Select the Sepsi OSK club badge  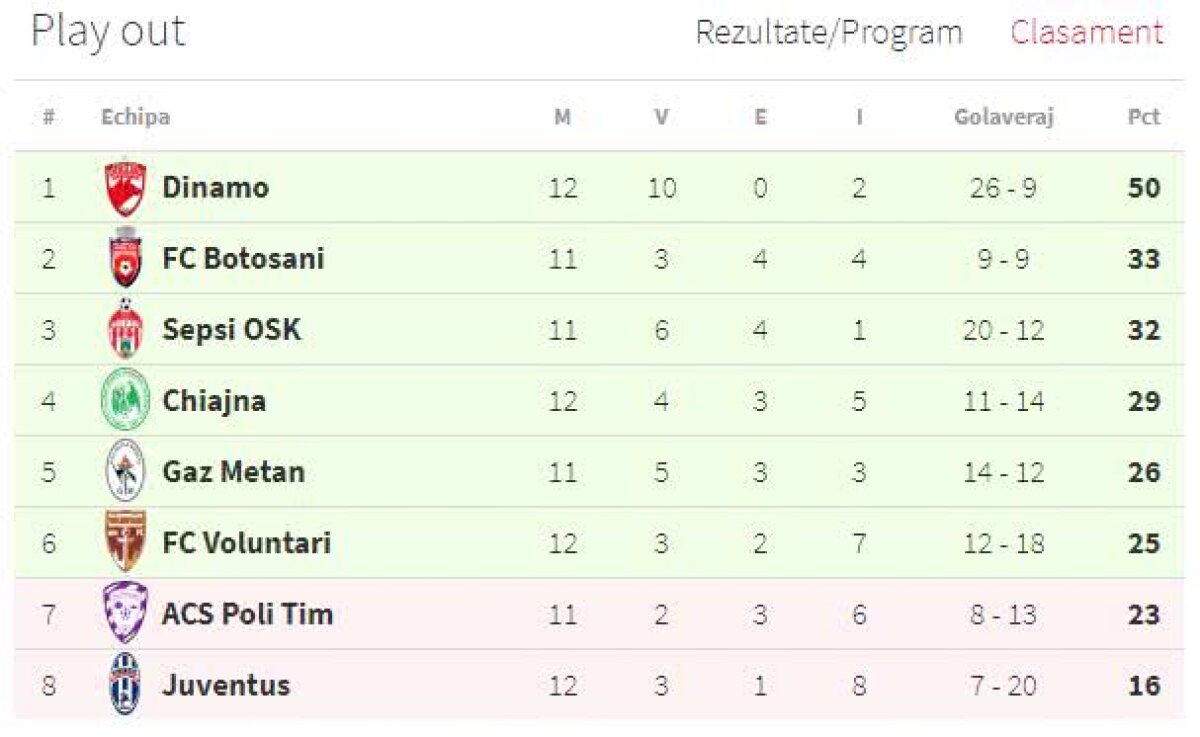(126, 330)
